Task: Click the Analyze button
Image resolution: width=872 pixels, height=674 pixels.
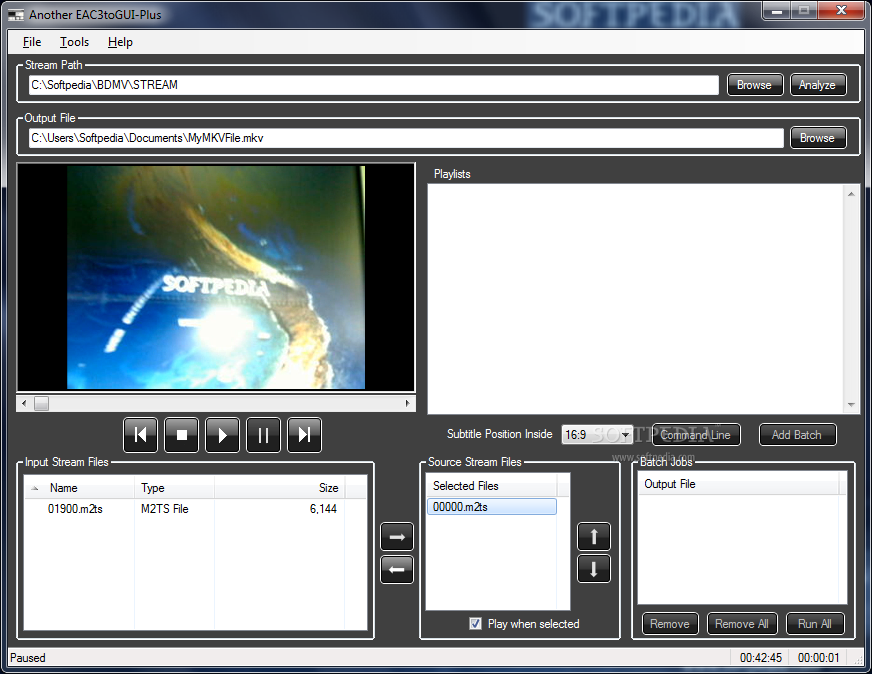Action: coord(818,85)
